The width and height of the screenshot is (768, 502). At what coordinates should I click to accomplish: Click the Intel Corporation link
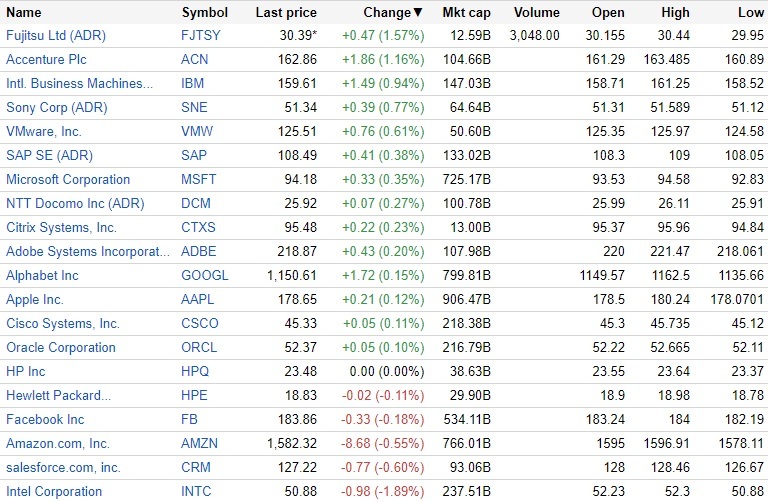pyautogui.click(x=54, y=491)
